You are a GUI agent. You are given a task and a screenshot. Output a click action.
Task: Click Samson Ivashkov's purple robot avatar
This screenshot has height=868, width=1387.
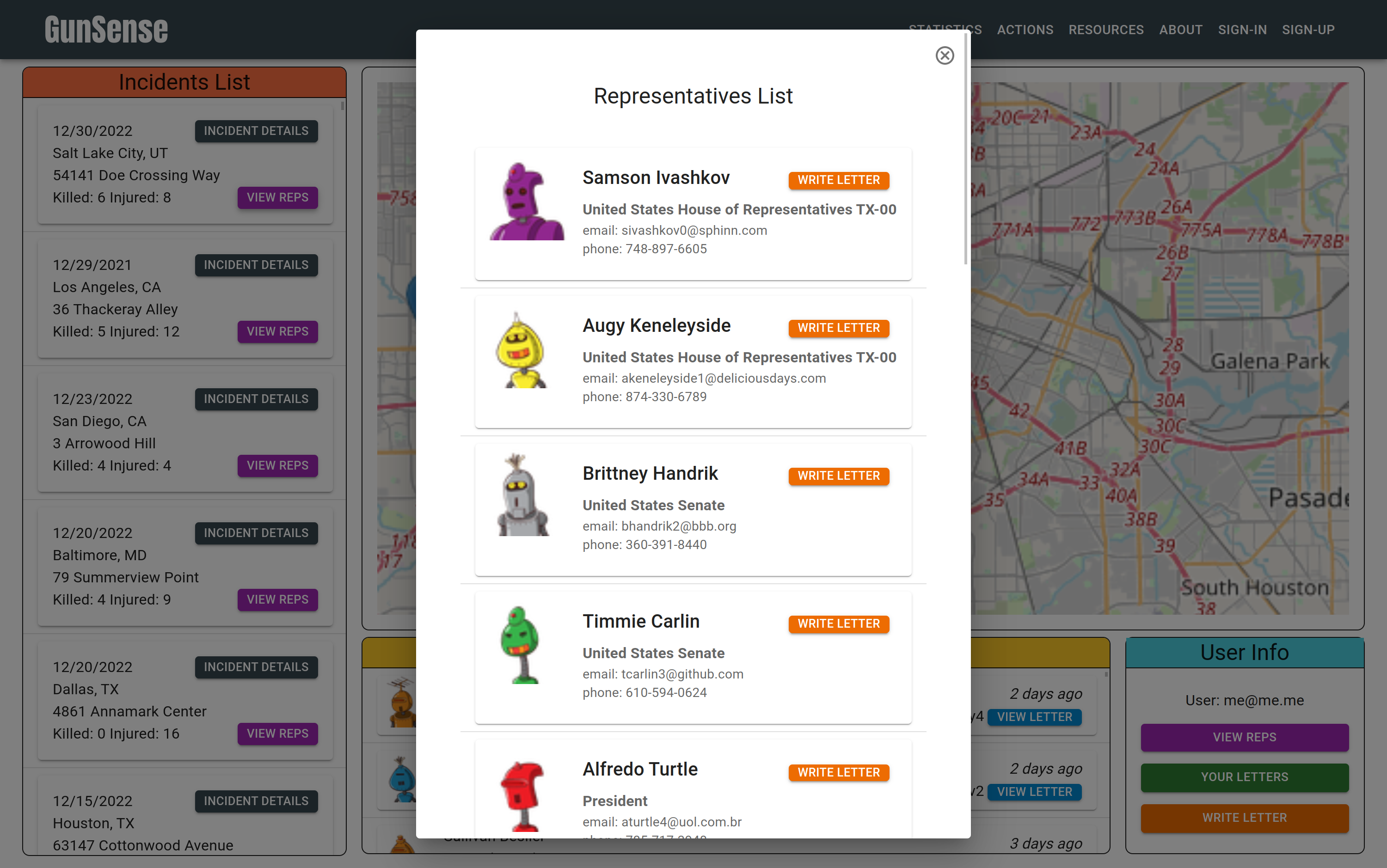[x=525, y=202]
